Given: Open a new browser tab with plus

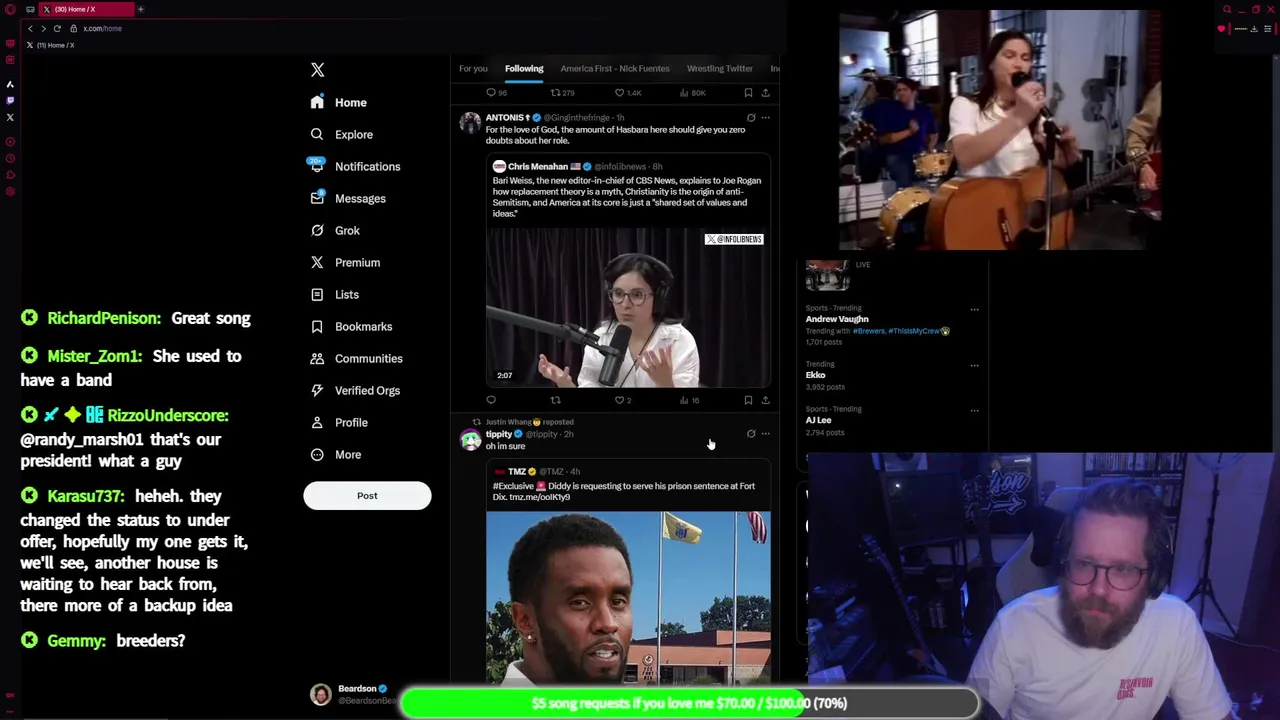Looking at the screenshot, I should [x=141, y=9].
